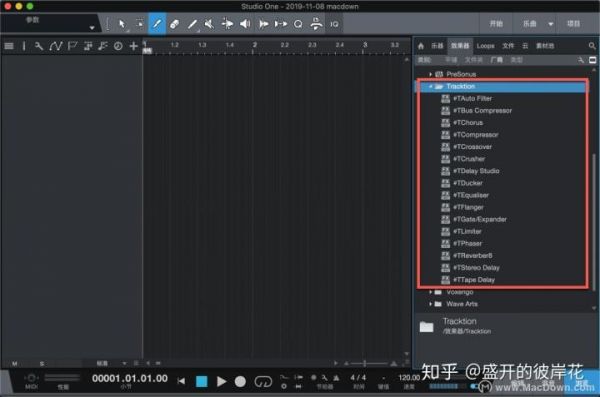Add tracks with the plus icon
600x397 pixels.
pos(133,46)
